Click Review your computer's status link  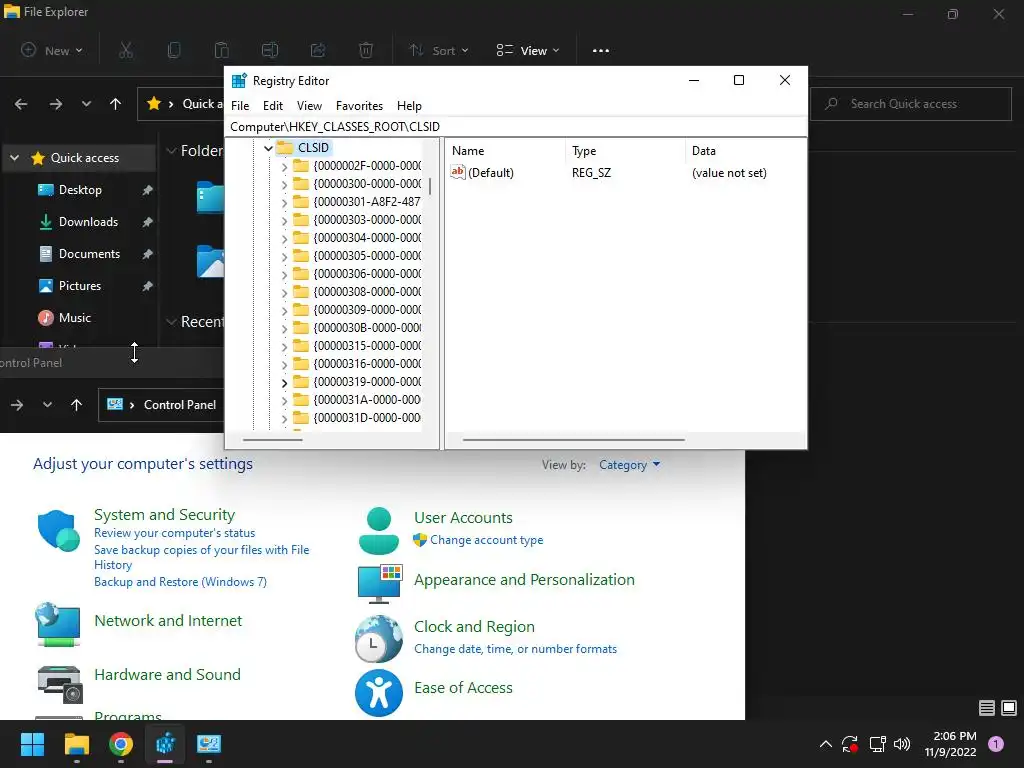coord(174,533)
